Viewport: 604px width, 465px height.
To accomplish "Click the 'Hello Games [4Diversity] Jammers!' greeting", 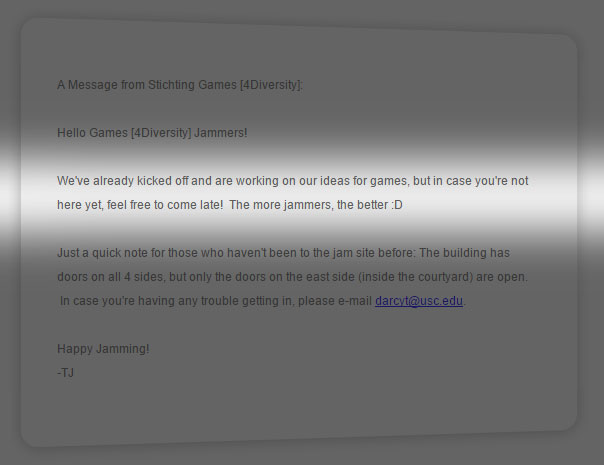I will (x=152, y=133).
